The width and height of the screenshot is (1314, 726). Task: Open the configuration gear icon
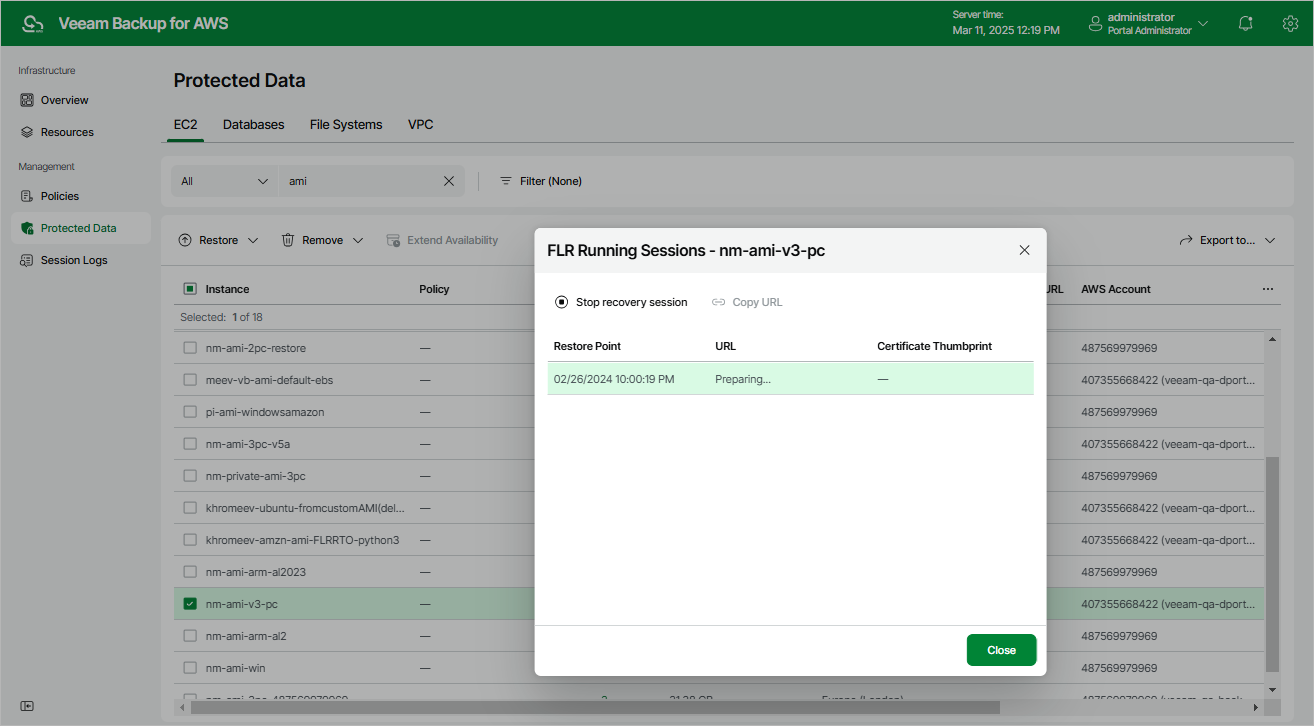tap(1290, 23)
